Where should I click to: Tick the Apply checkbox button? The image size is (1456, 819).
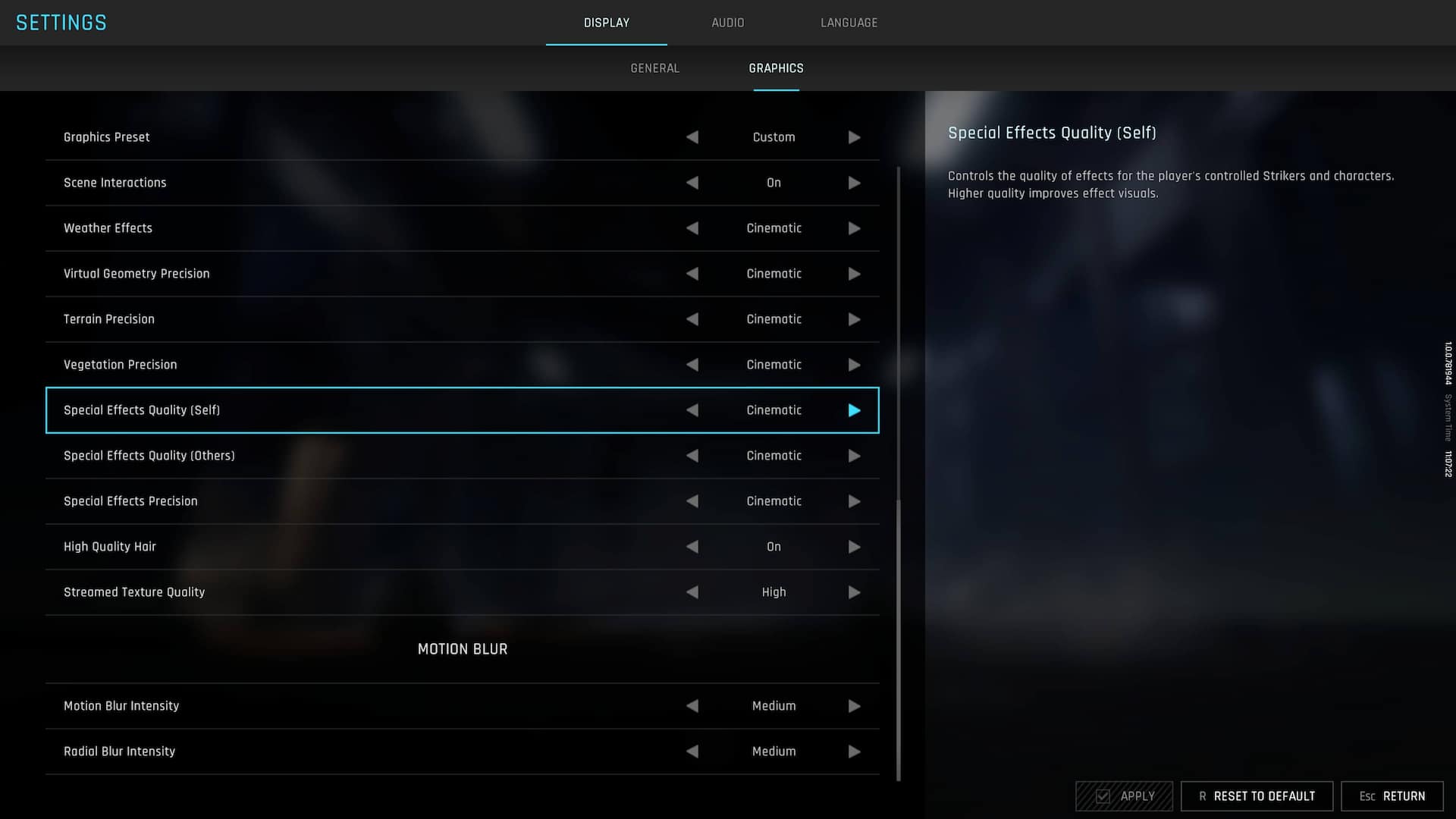(1124, 796)
